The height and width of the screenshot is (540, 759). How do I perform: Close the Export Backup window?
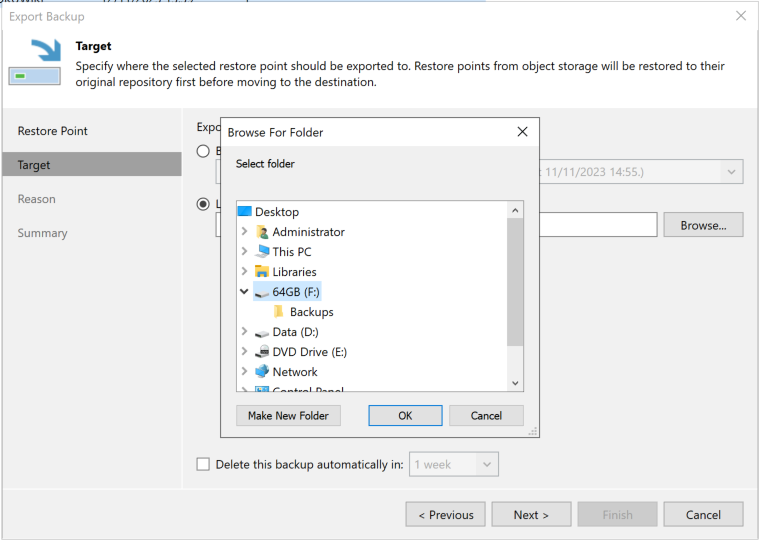741,16
